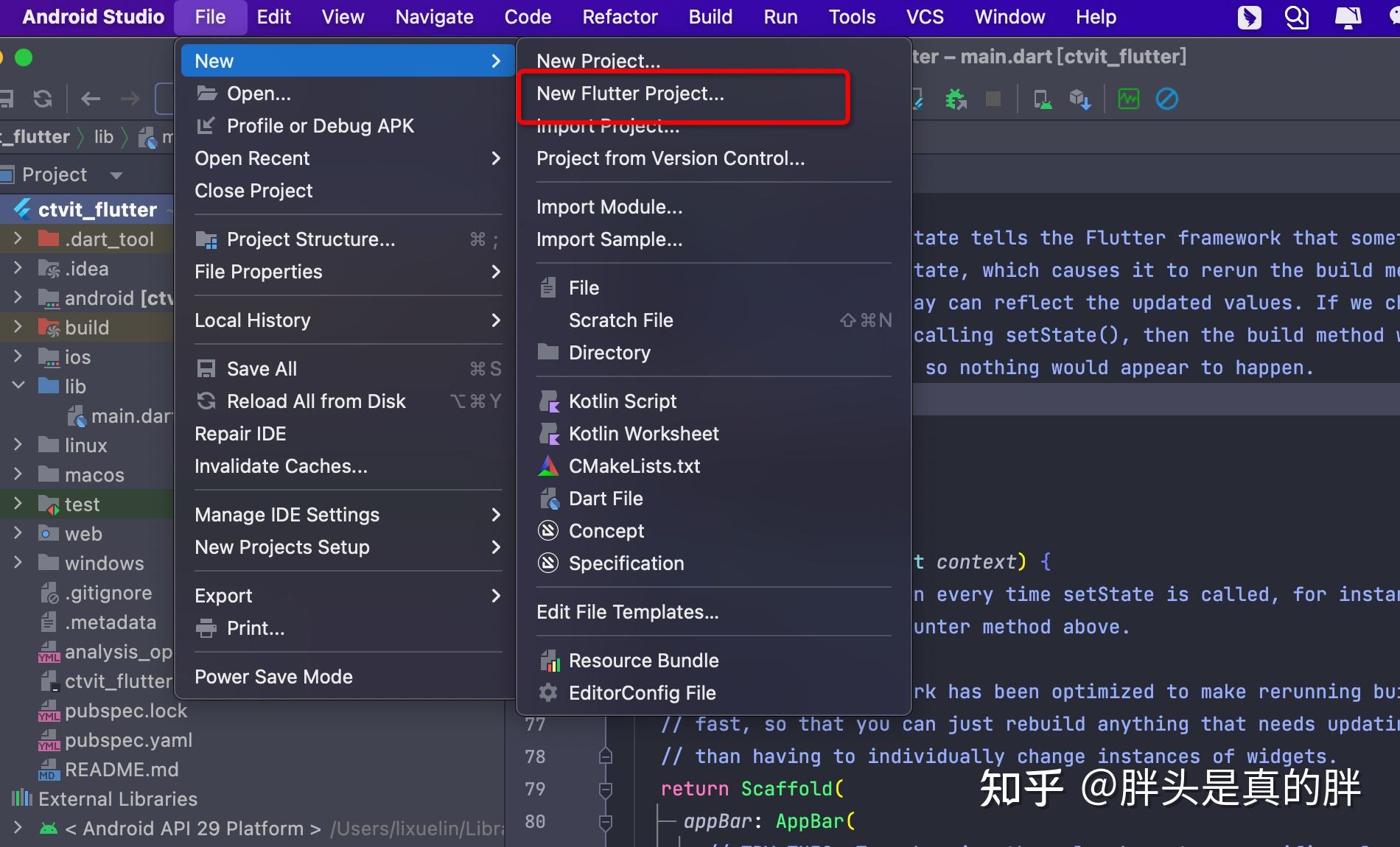
Task: Select Import Module... entry
Action: tap(714, 206)
